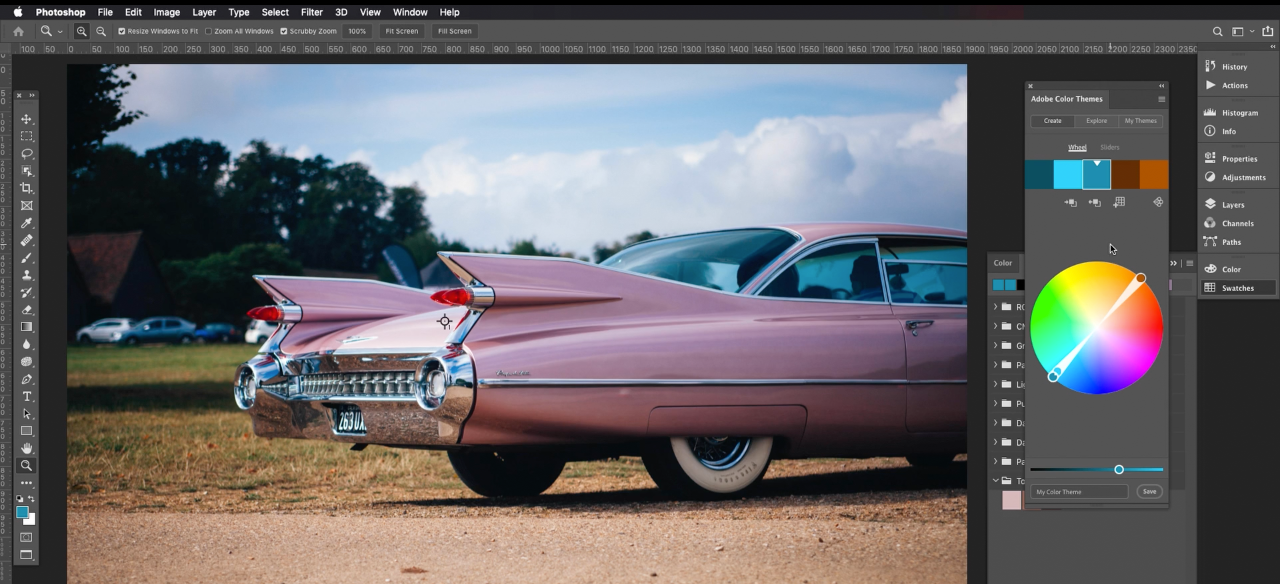Image resolution: width=1280 pixels, height=584 pixels.
Task: Click the Share icon at top right
Action: pyautogui.click(x=1268, y=31)
